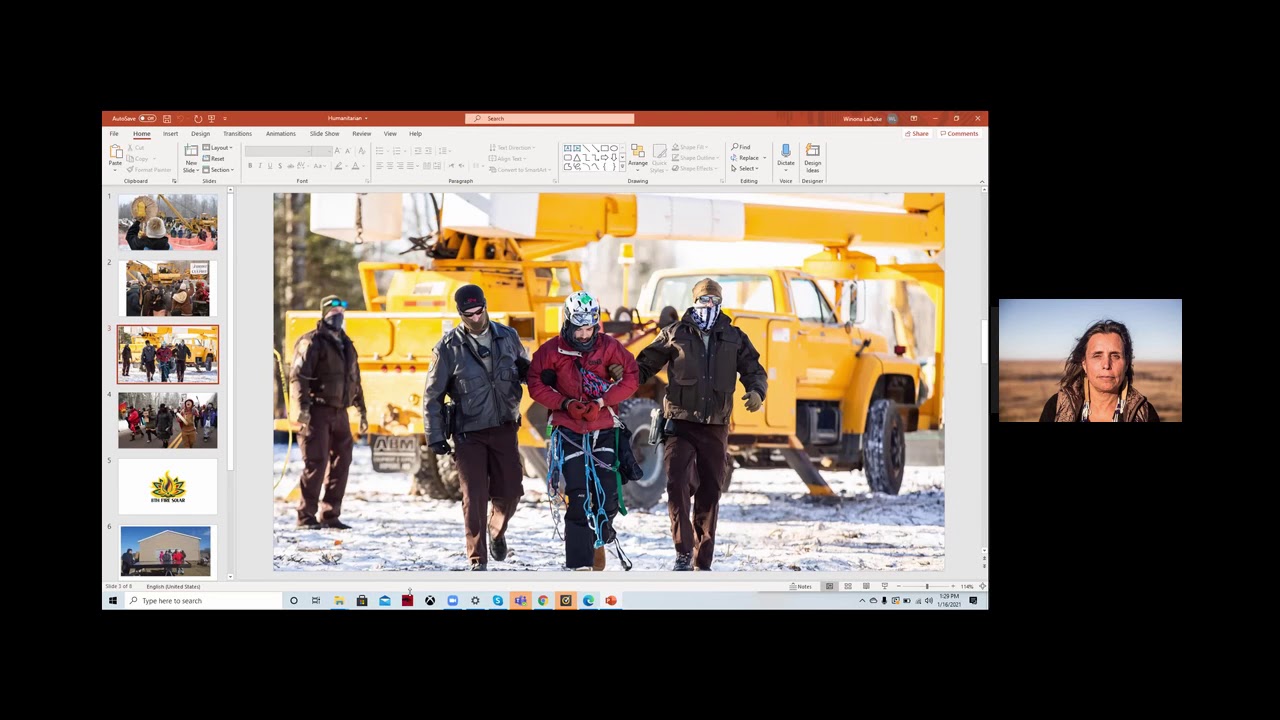Switch to the Transitions tab
1280x720 pixels.
point(237,134)
